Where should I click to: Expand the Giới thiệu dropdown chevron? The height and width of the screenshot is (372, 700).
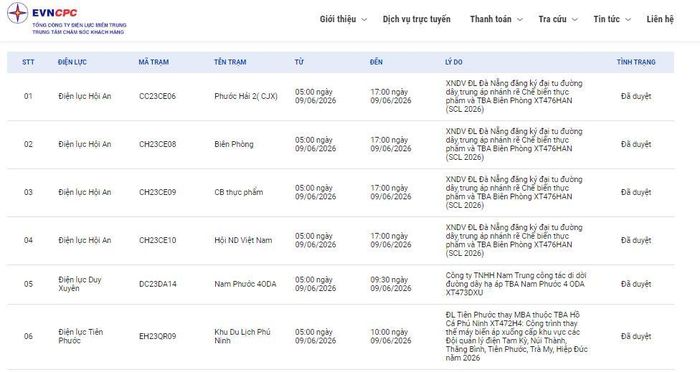point(364,20)
